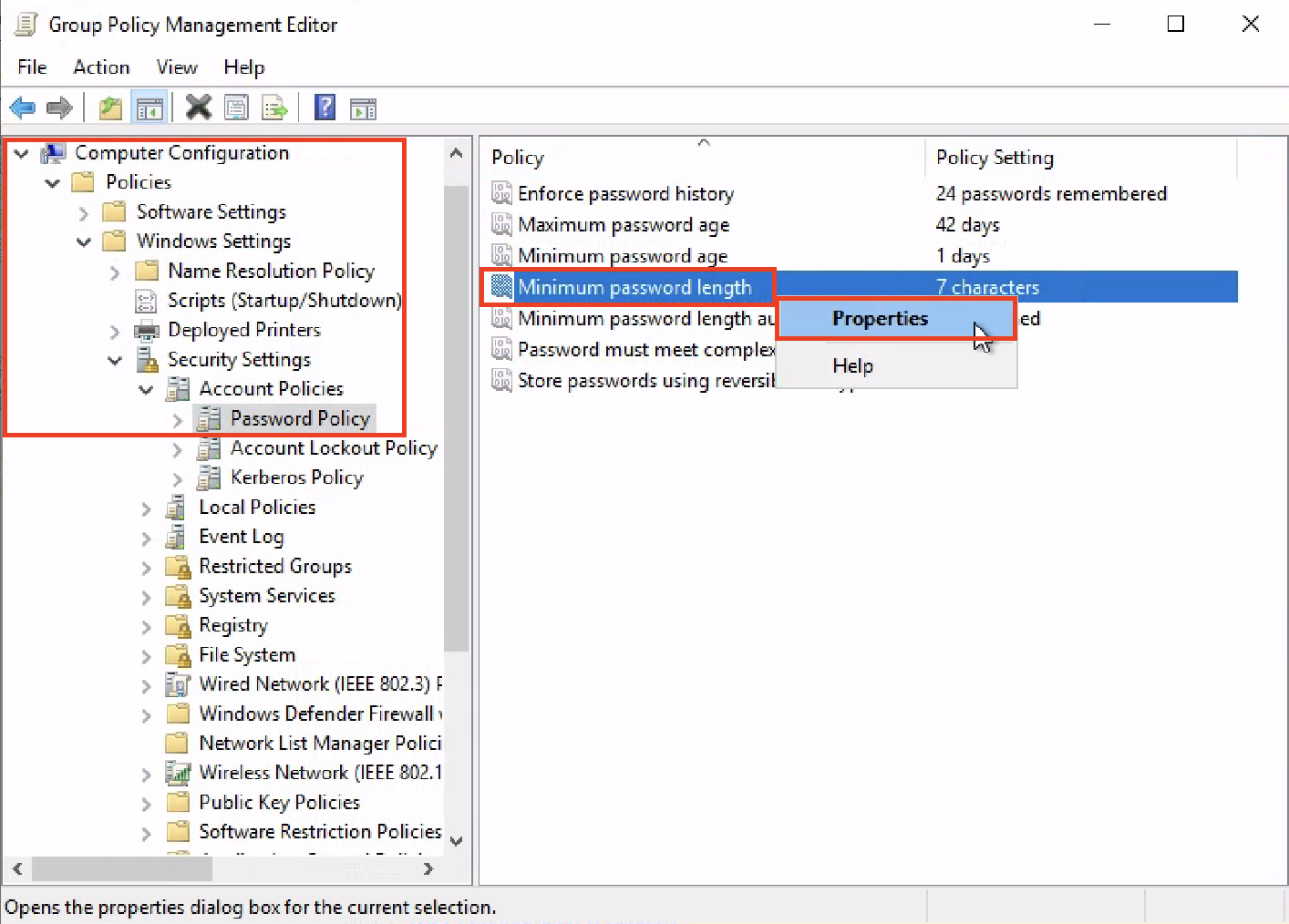The height and width of the screenshot is (924, 1289).
Task: Expand the Public Key Policies node
Action: (x=146, y=804)
